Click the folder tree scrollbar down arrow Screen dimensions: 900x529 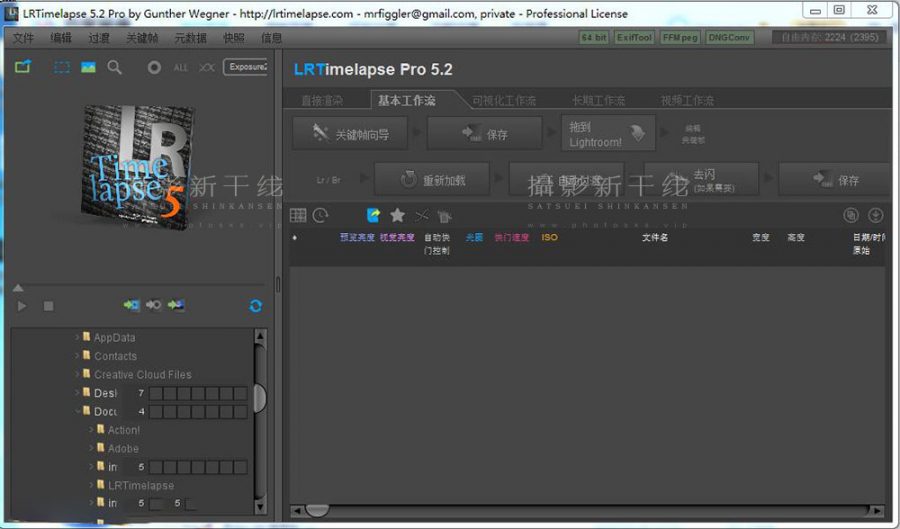coord(260,506)
